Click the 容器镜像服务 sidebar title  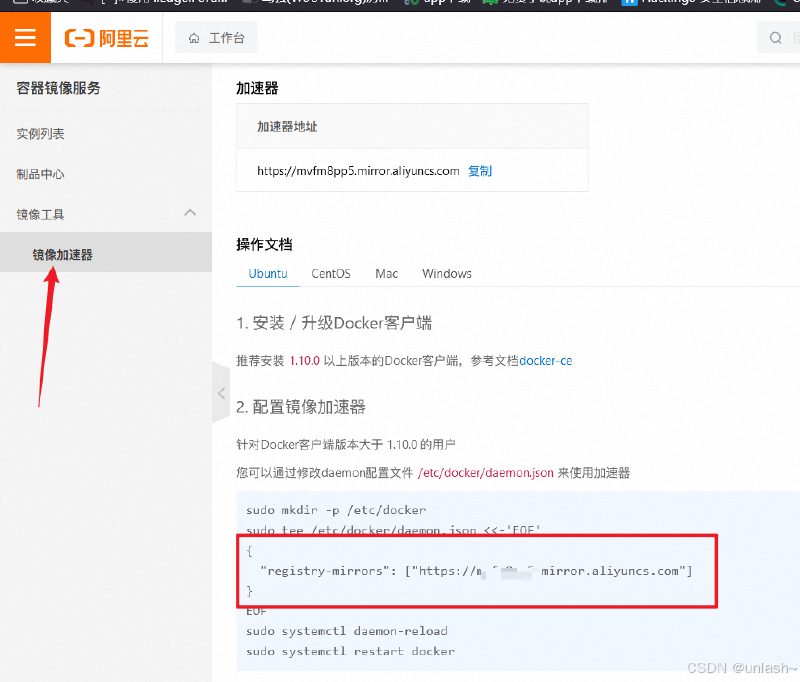58,88
